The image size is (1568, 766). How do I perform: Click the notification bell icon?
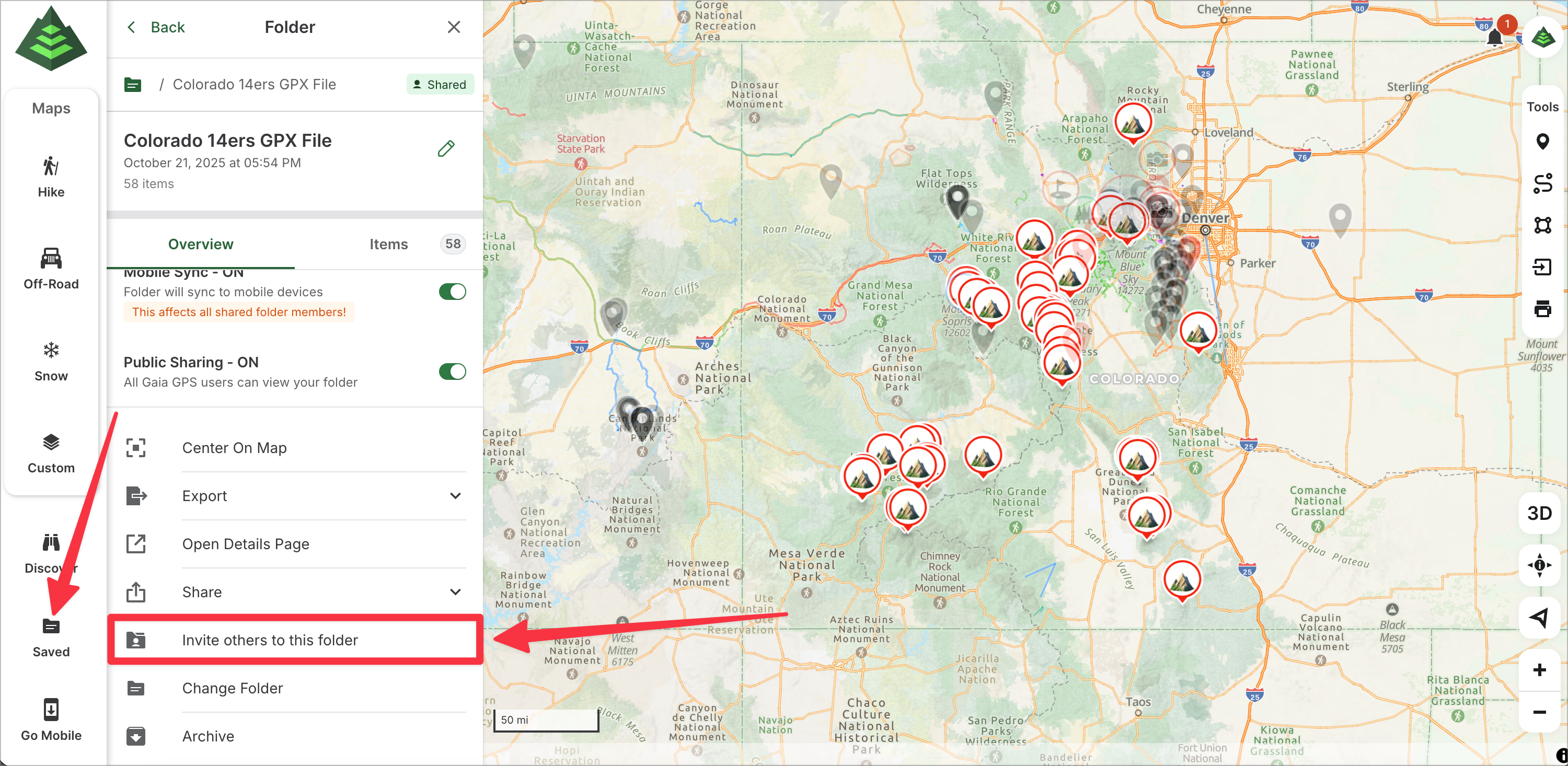1494,38
